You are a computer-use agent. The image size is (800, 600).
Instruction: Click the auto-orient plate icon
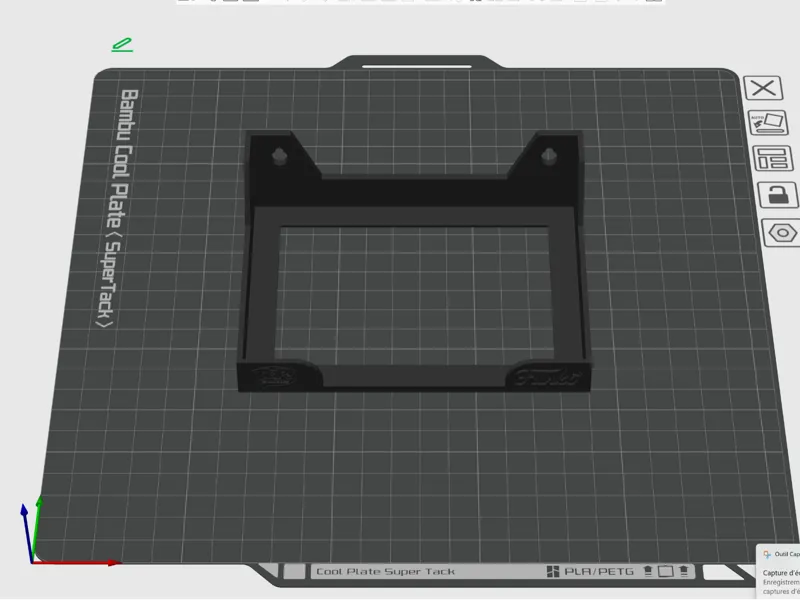[x=768, y=122]
